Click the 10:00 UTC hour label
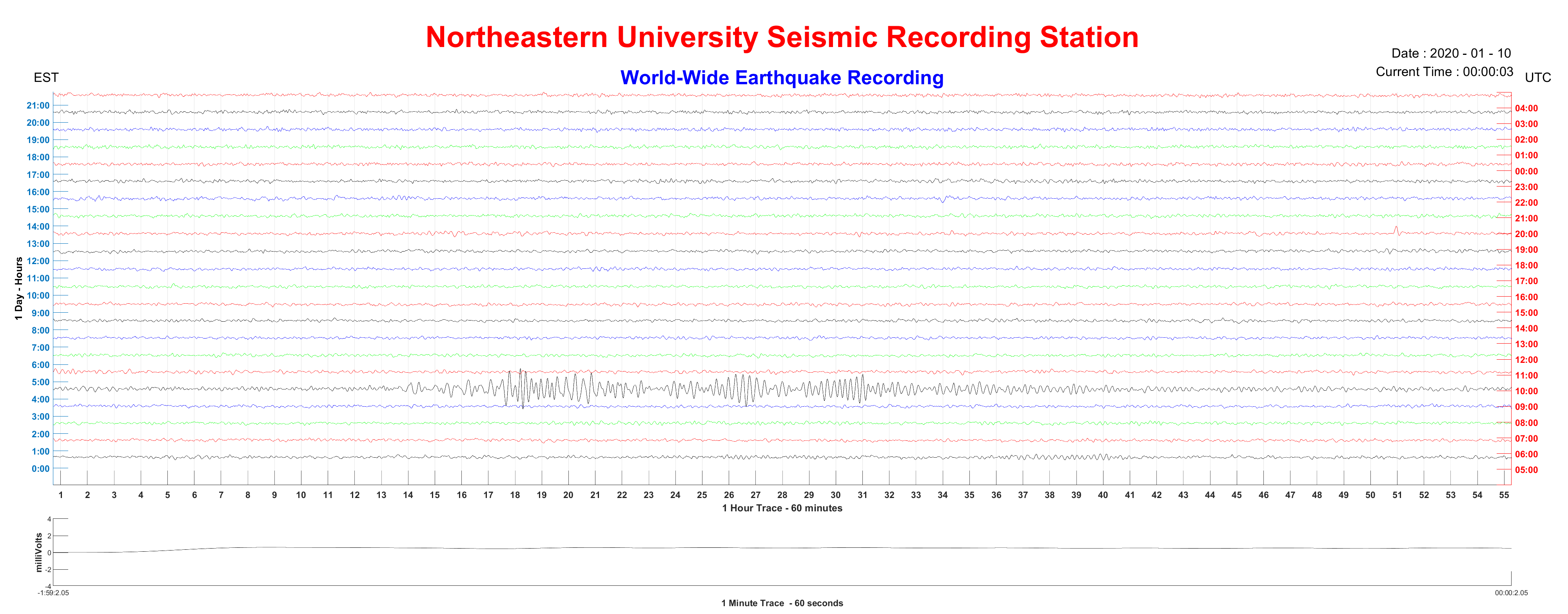This screenshot has height=614, width=1568. (1526, 391)
